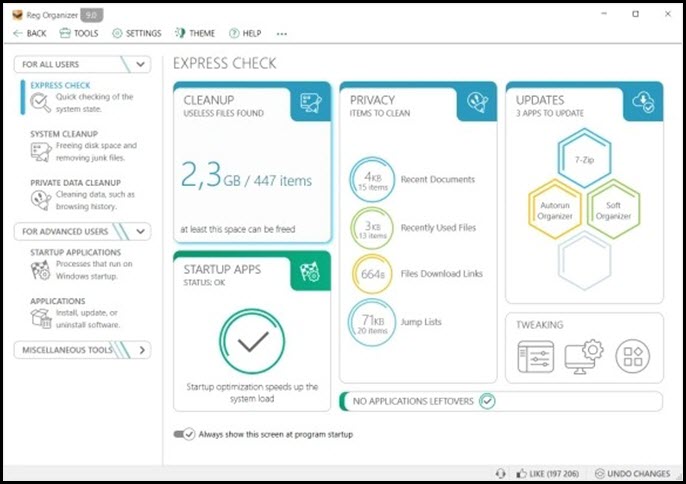
Task: Click the 7-Zip update hexagon
Action: click(584, 158)
